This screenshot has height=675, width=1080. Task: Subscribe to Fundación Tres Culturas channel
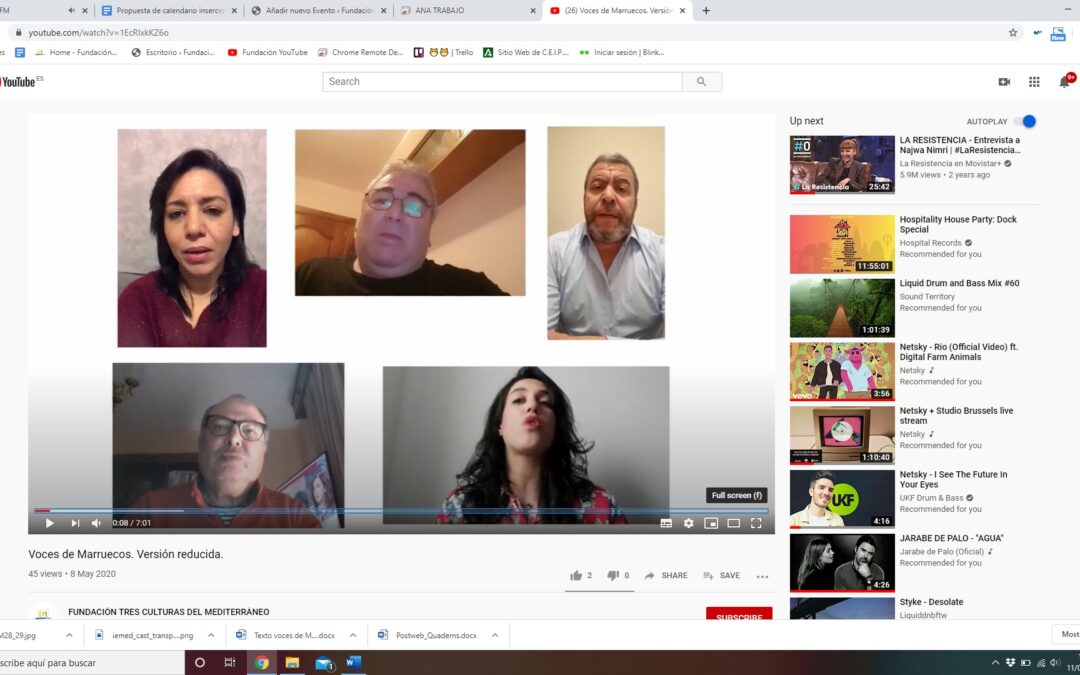[x=738, y=614]
